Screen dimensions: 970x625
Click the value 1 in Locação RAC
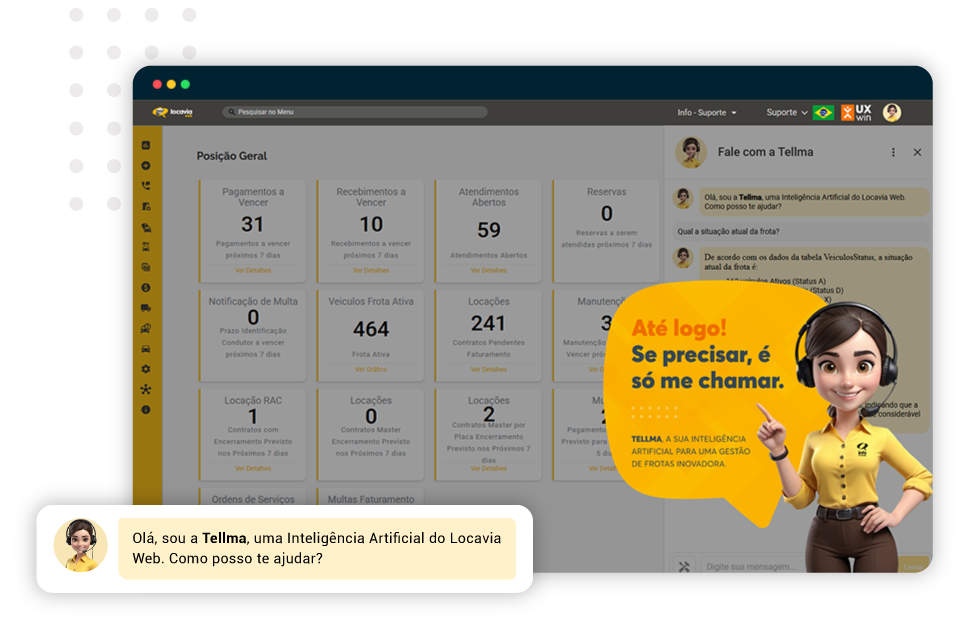pos(253,416)
